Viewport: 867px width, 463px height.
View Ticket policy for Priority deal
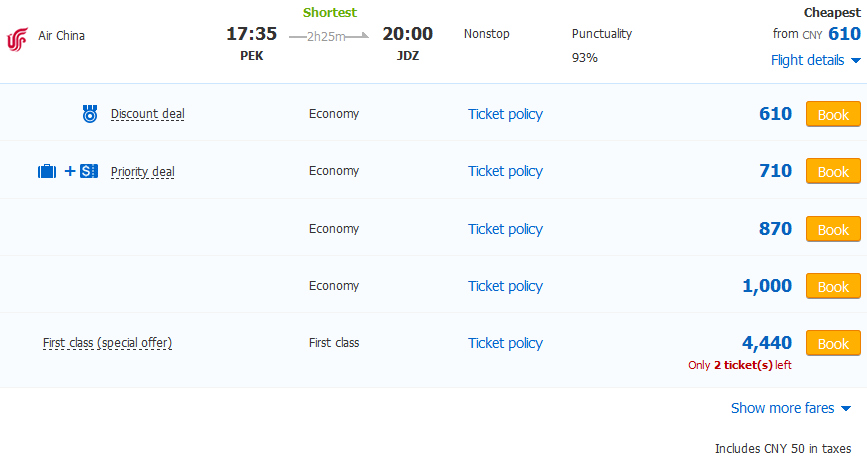click(x=505, y=171)
